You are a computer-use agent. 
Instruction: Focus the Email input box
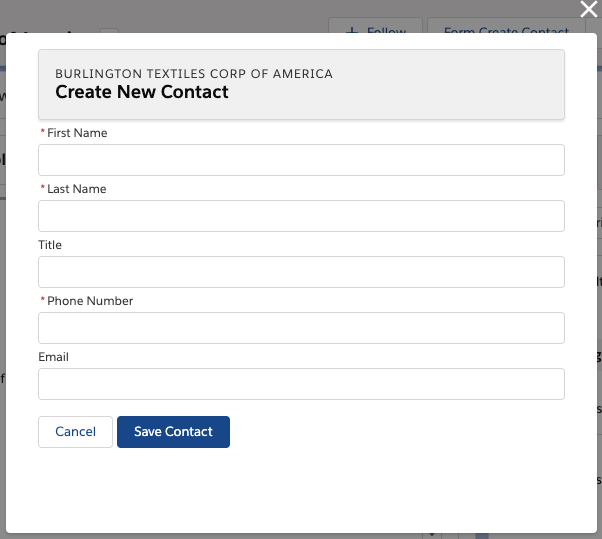[301, 384]
